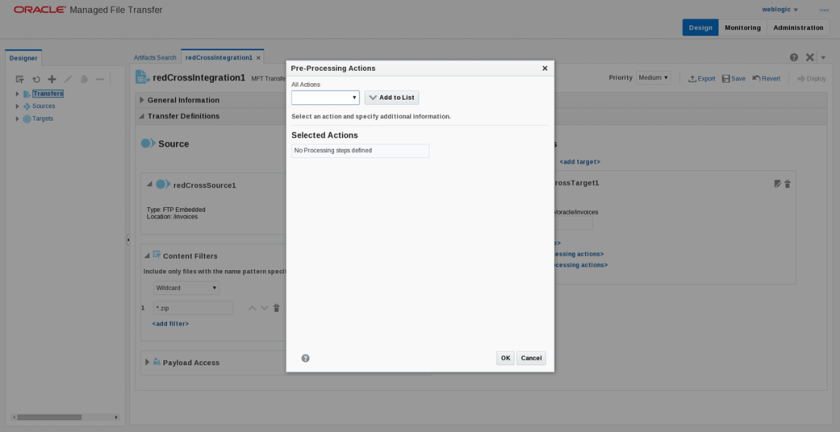Expand the Sources tree node
The height and width of the screenshot is (432, 840).
[17, 106]
